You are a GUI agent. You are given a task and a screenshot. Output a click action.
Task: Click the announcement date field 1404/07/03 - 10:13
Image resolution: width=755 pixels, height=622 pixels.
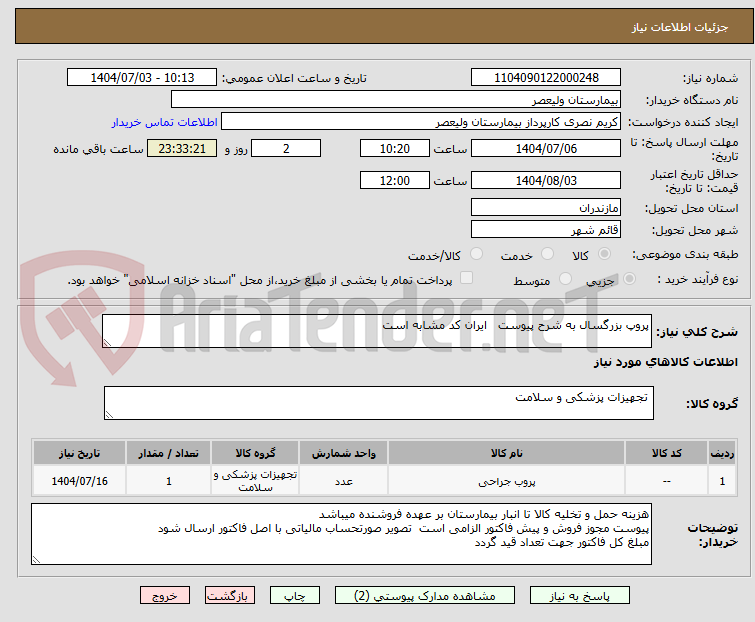[x=142, y=78]
